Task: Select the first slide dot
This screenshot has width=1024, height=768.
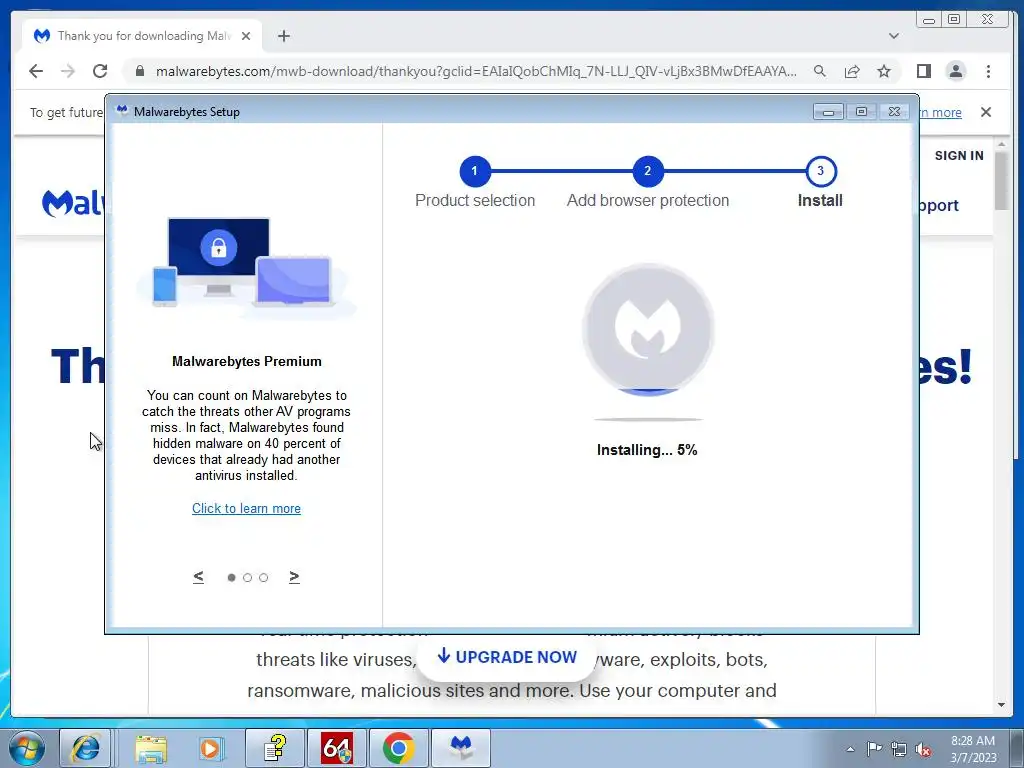Action: 231,577
